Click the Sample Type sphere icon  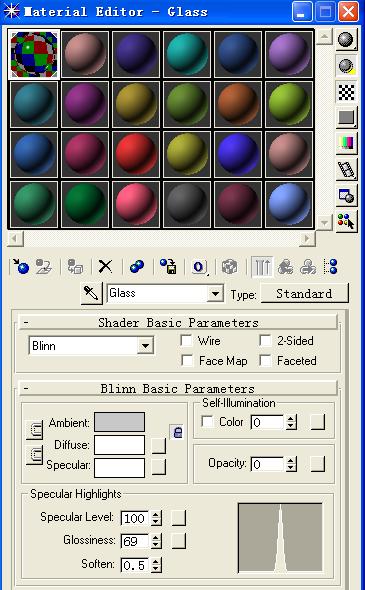(346, 40)
